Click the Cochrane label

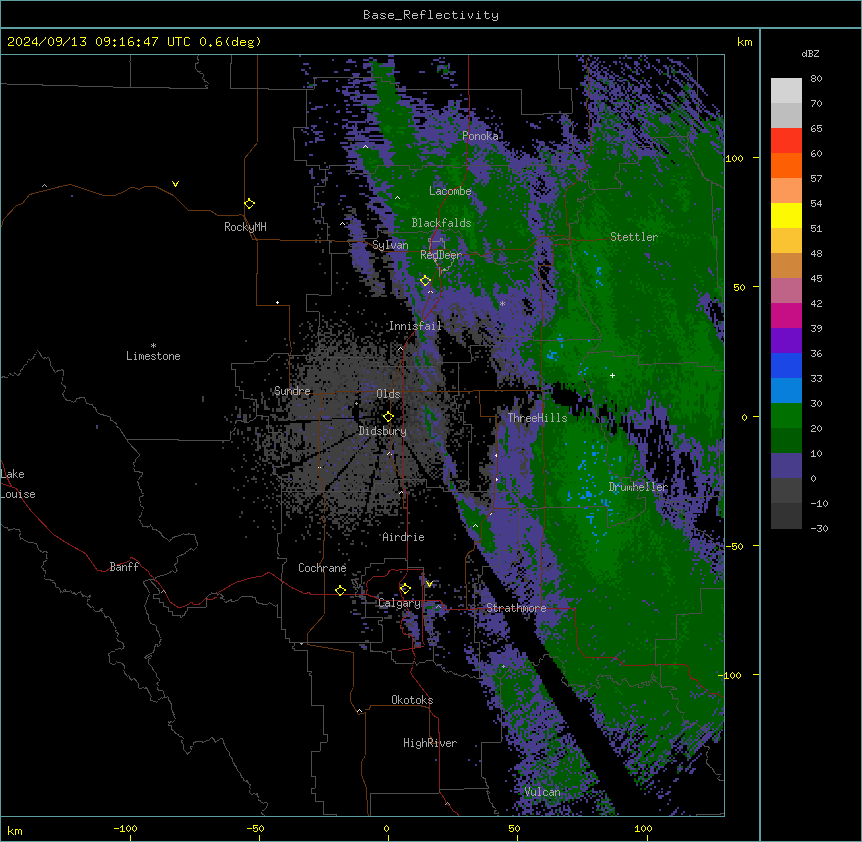pyautogui.click(x=322, y=568)
